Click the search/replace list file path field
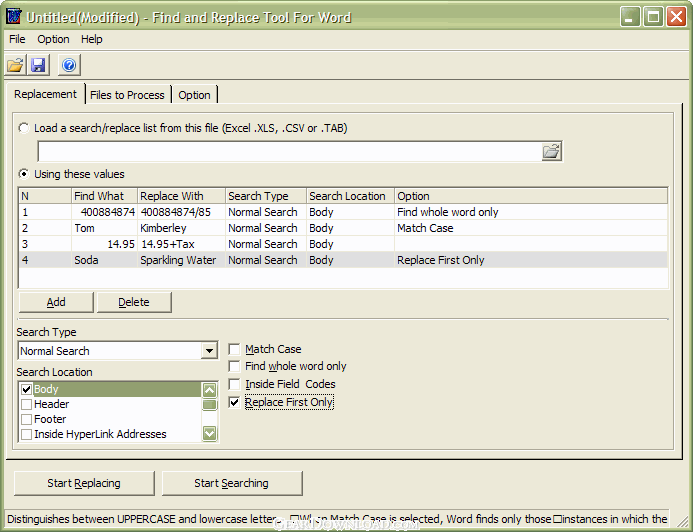This screenshot has width=693, height=532. coord(289,152)
